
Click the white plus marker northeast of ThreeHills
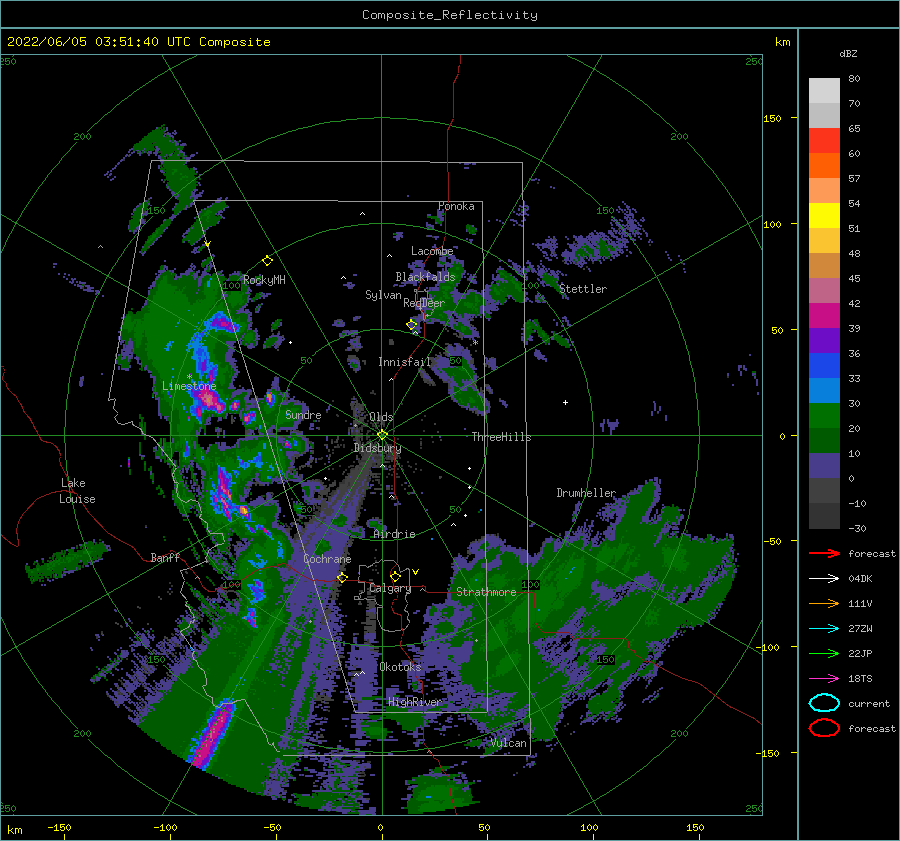(565, 402)
